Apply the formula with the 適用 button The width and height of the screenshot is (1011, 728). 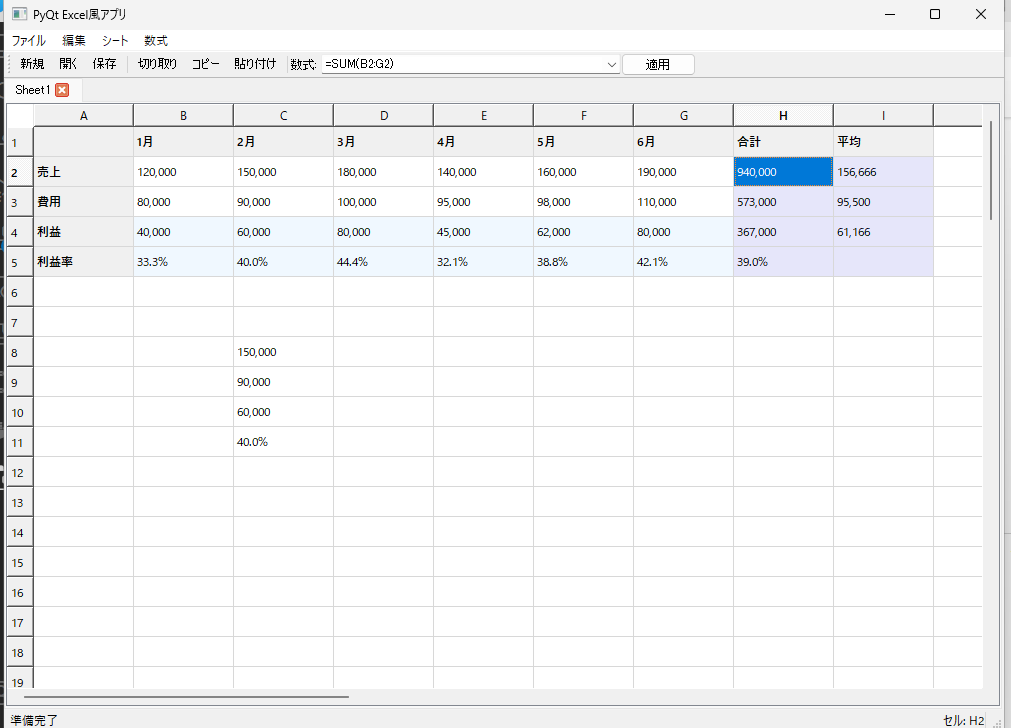pyautogui.click(x=658, y=63)
